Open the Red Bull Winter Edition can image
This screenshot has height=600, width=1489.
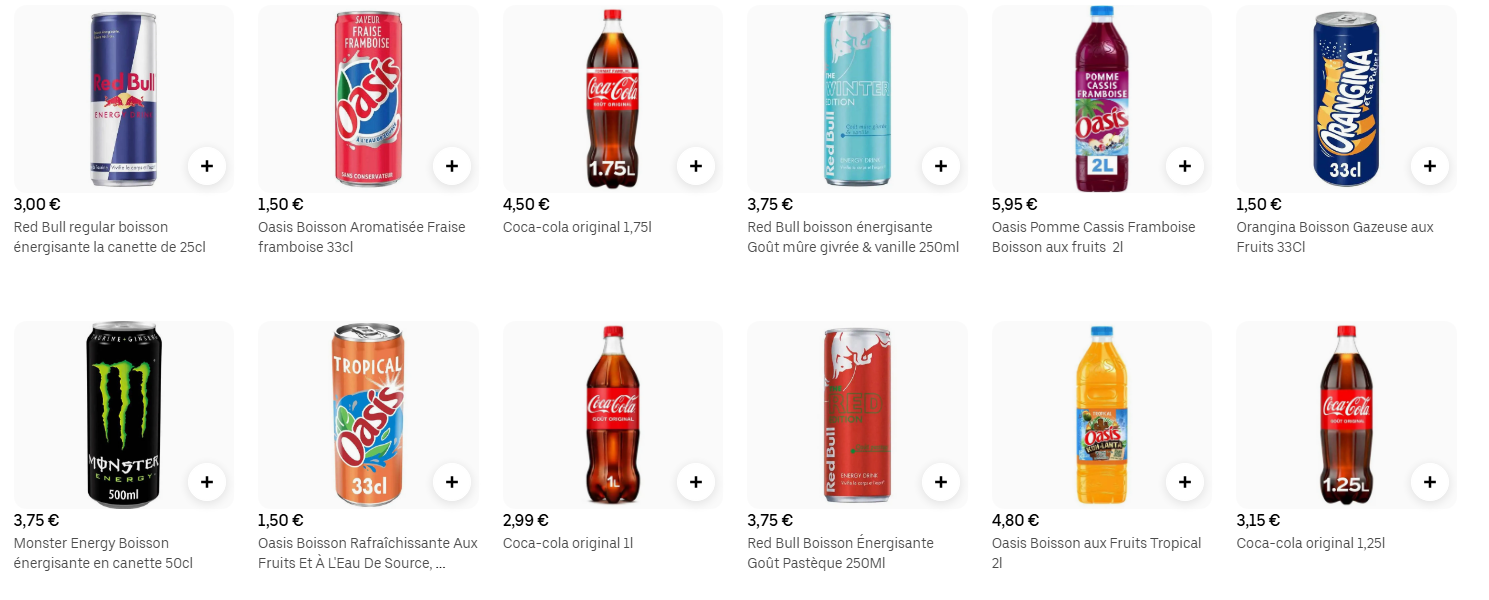tap(857, 99)
